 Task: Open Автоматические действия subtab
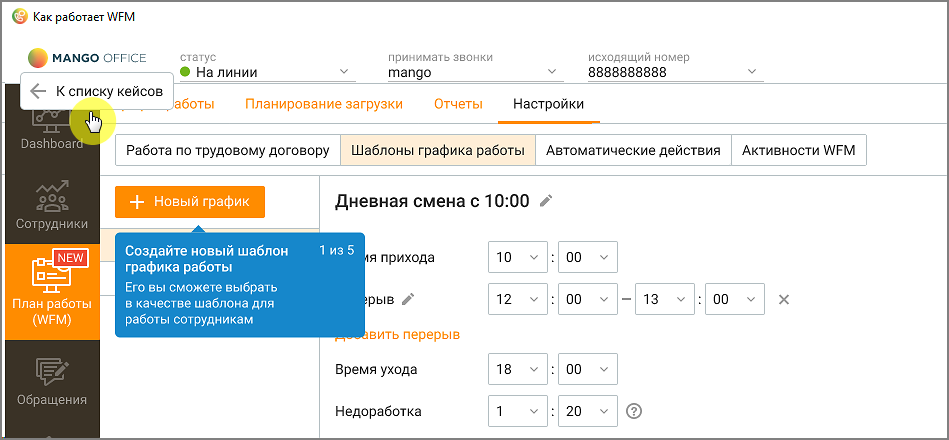coord(633,150)
